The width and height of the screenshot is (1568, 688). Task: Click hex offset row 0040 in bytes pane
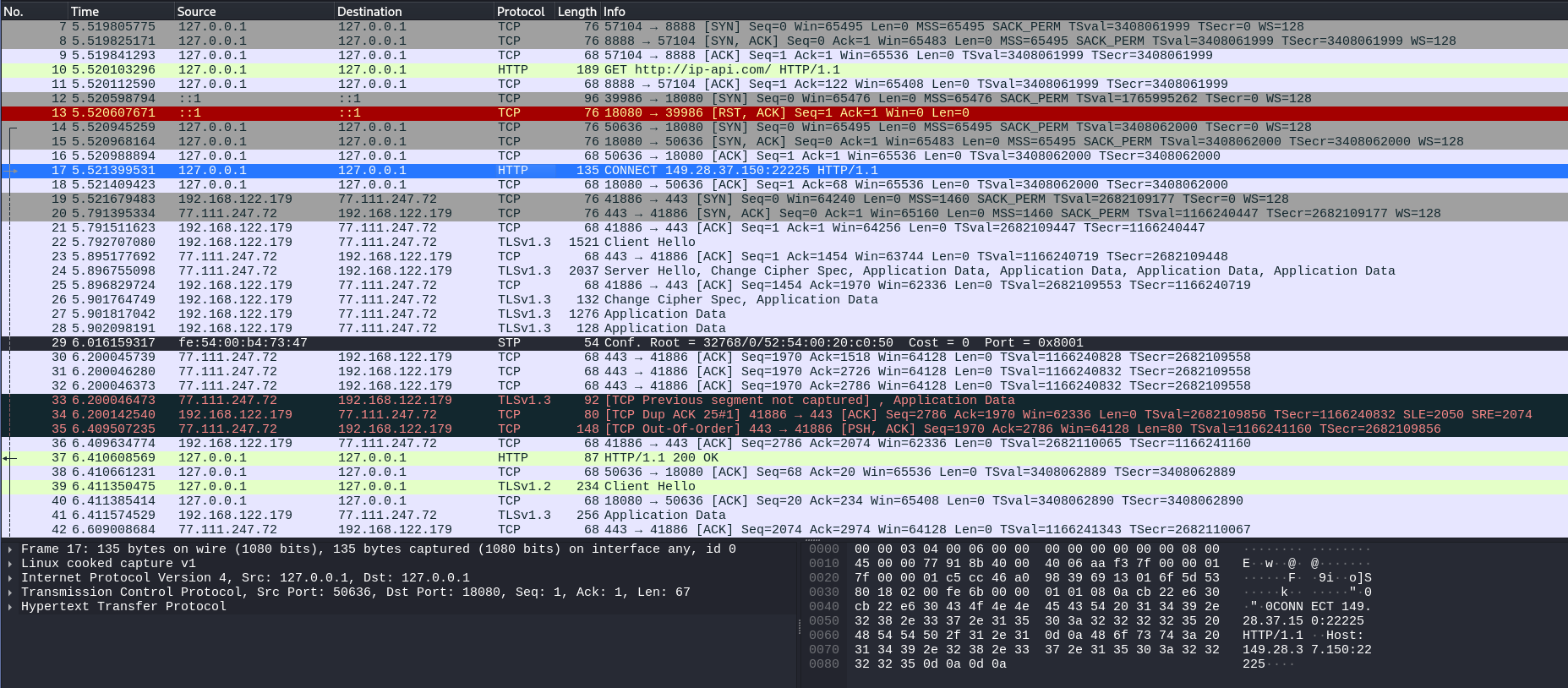click(824, 607)
